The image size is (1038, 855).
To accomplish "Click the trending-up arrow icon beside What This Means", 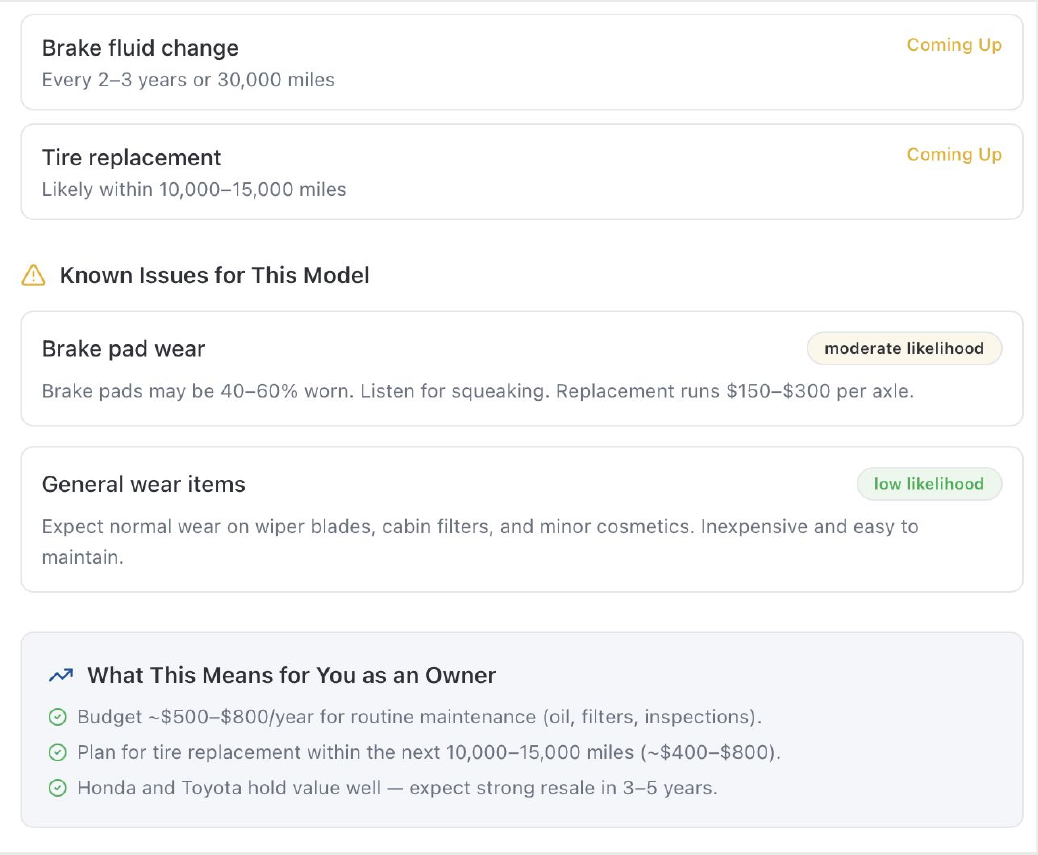I will (x=61, y=676).
